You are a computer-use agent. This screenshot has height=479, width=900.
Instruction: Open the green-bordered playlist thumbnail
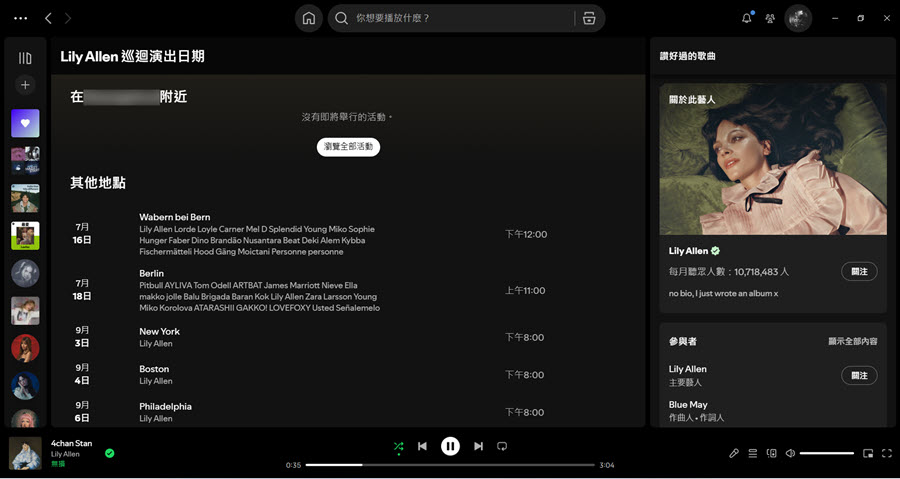(x=25, y=236)
